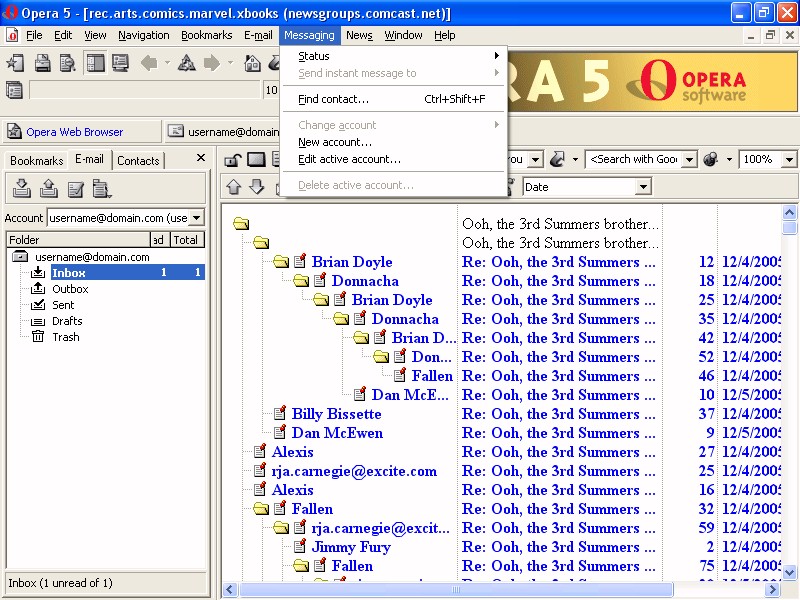800x600 pixels.
Task: Open message from Billy Bissette
Action: point(336,414)
